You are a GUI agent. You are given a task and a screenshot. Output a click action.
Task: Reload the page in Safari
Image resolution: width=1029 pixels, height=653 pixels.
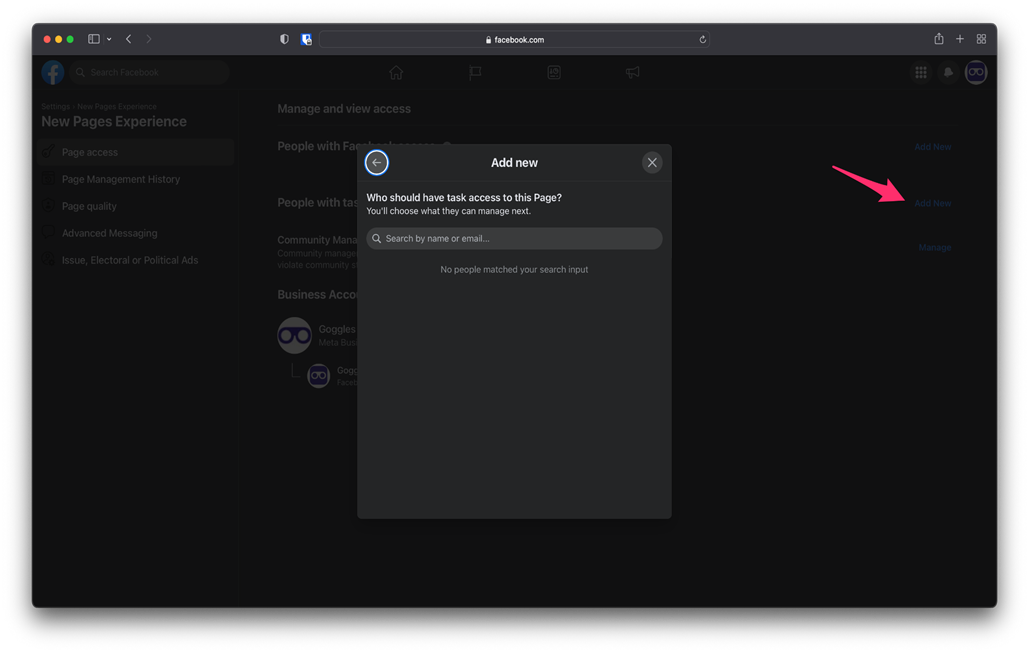click(703, 40)
